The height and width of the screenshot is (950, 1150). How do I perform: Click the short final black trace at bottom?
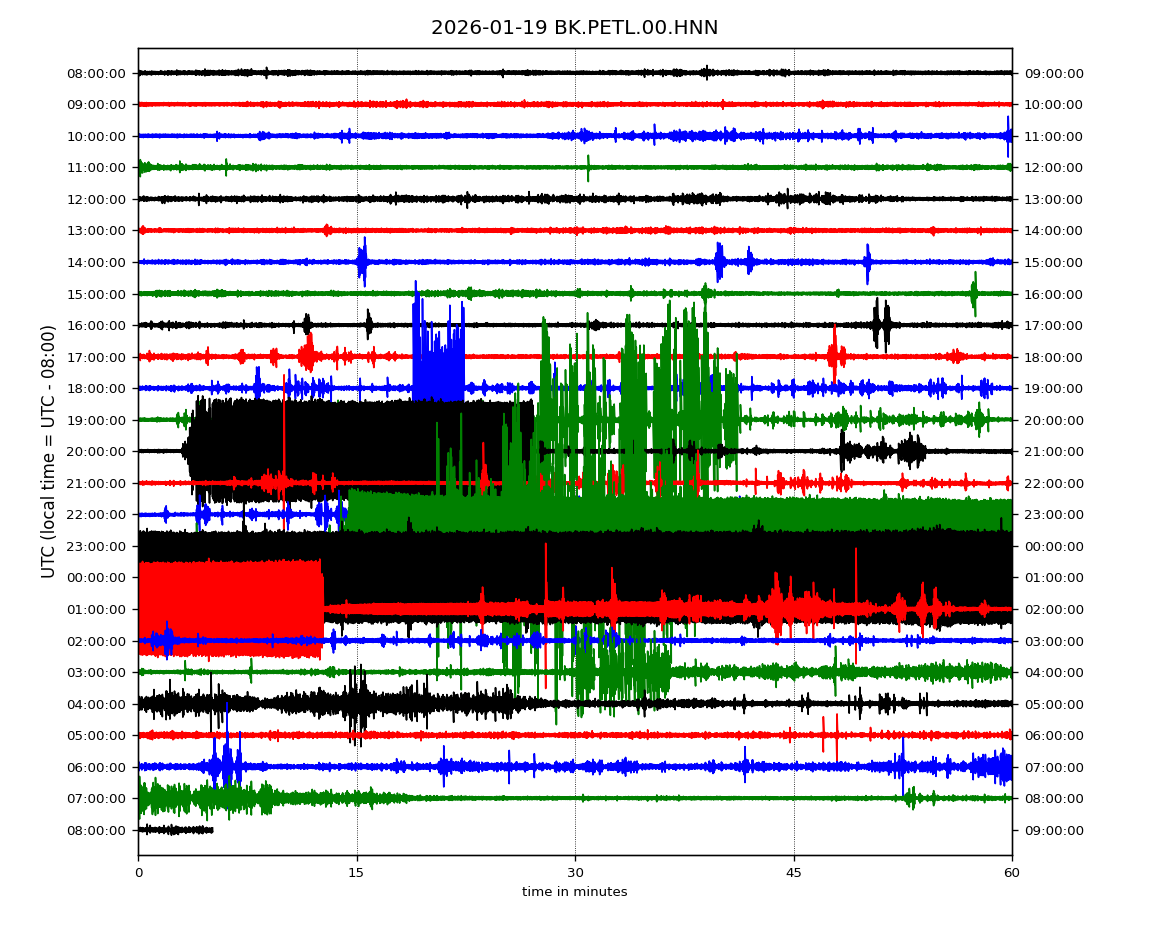pyautogui.click(x=175, y=830)
